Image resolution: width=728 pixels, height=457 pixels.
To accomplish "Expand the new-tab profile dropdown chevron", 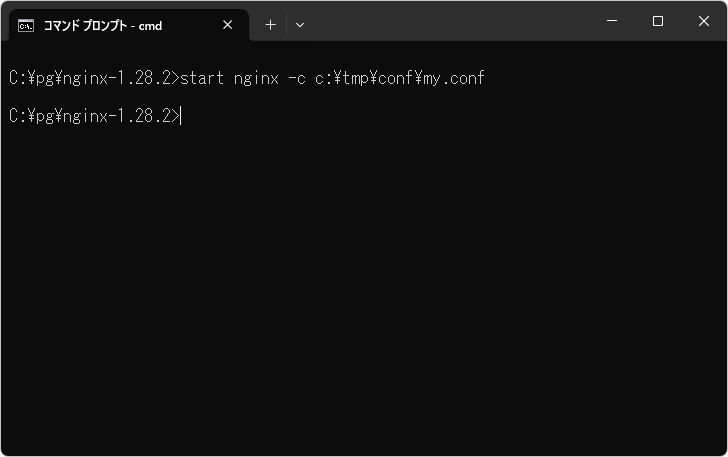I will [x=300, y=25].
